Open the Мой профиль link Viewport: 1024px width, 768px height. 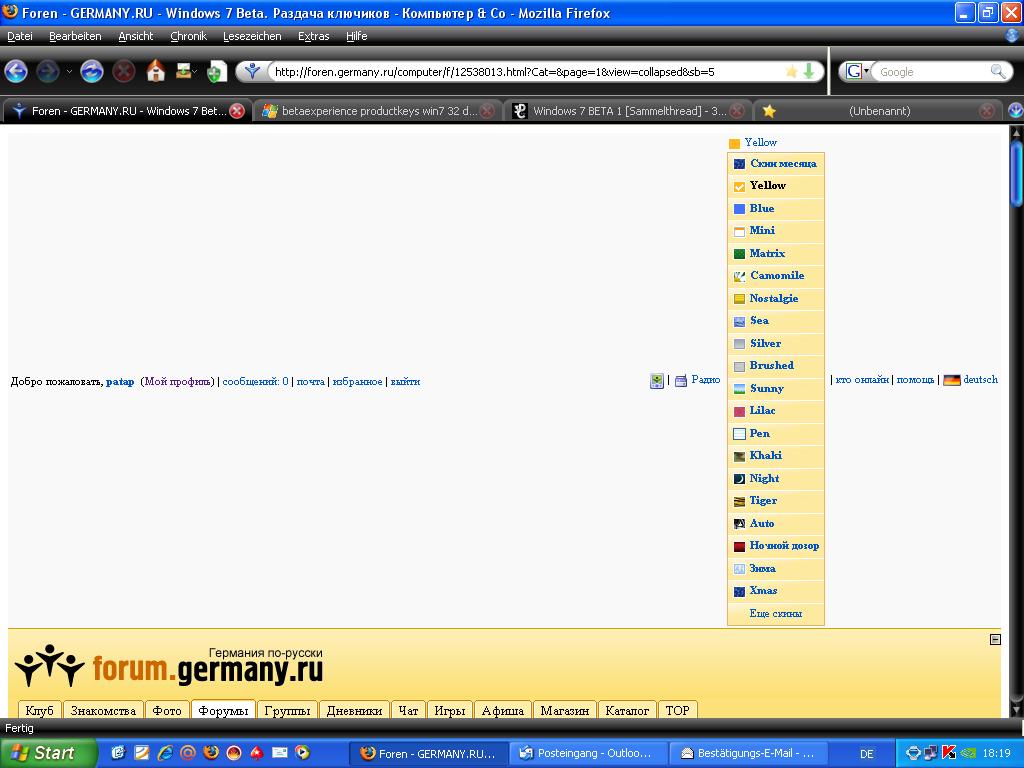178,381
